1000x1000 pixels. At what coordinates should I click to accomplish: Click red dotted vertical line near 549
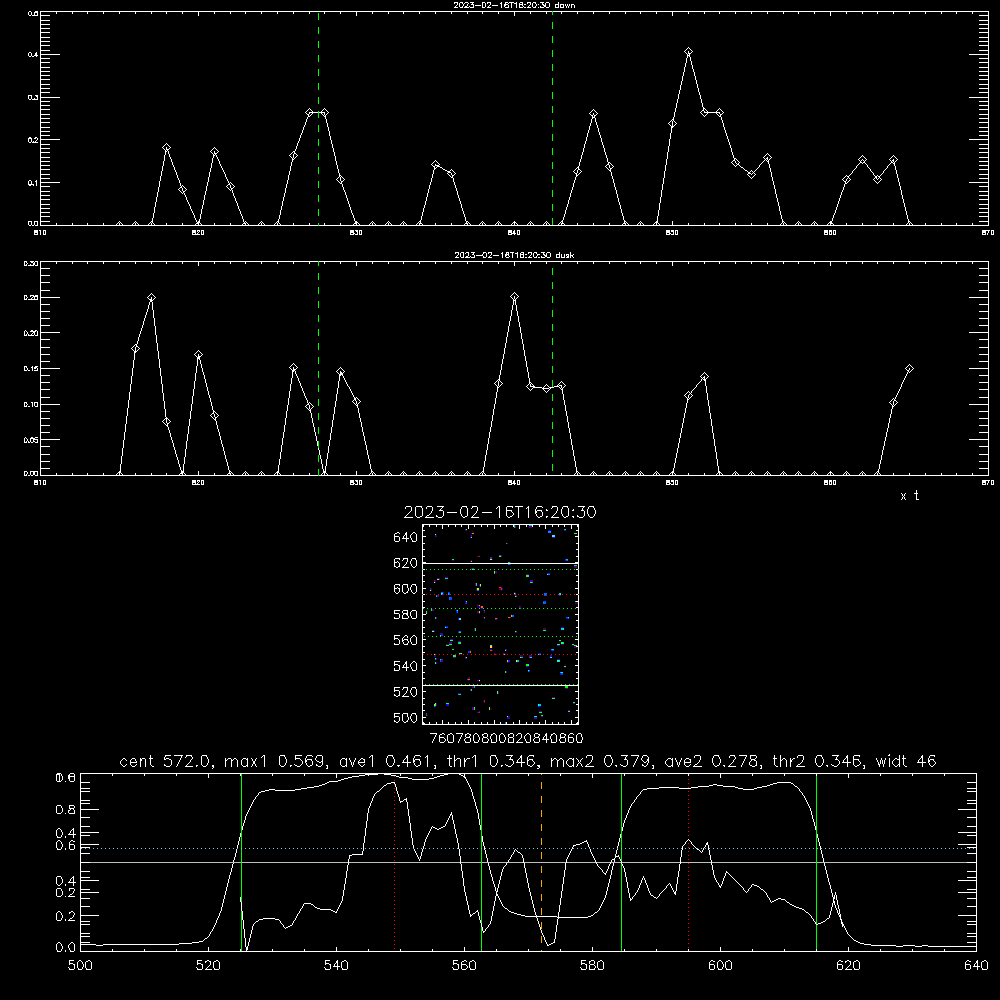[395, 862]
